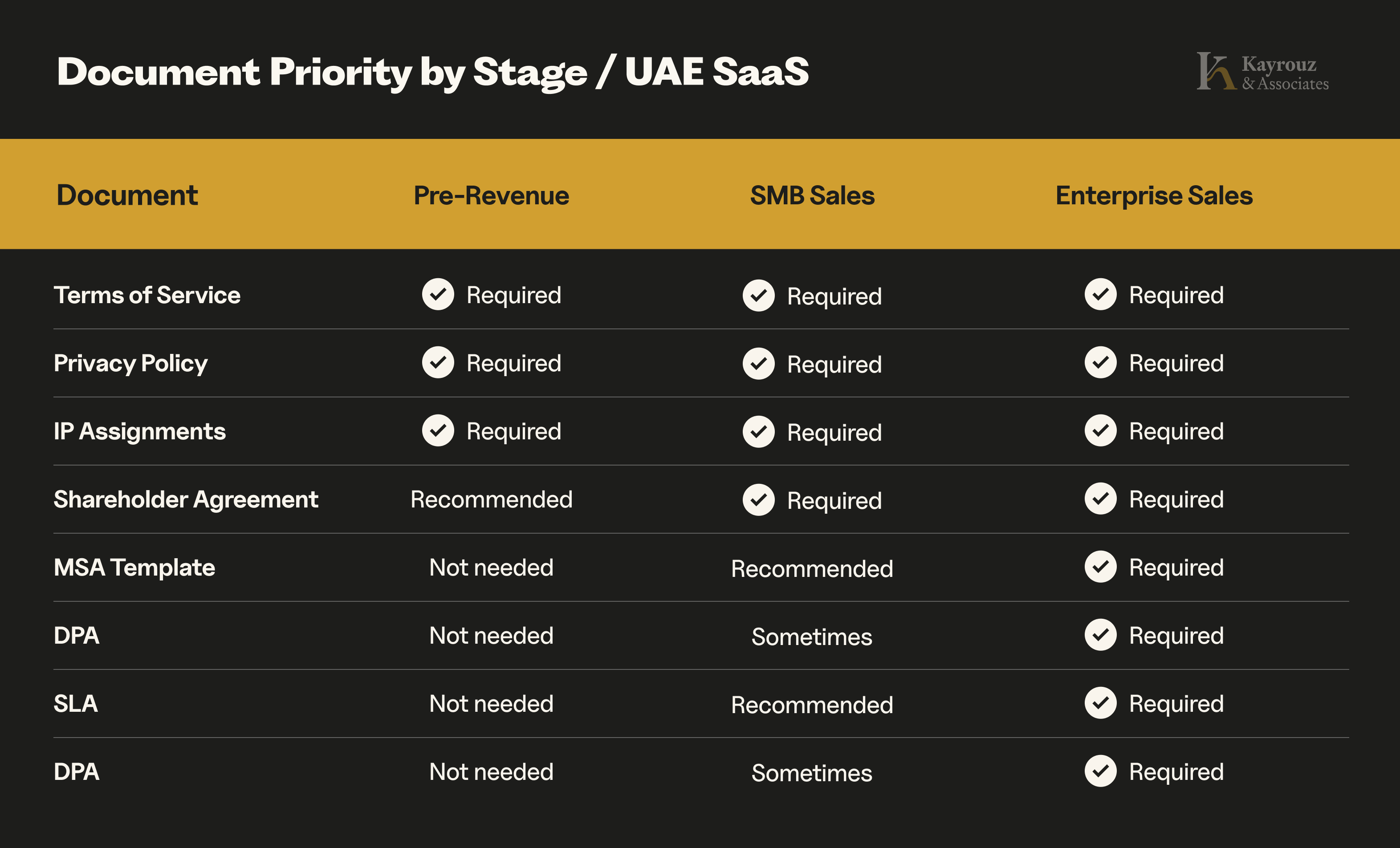Click Terms of Service Pre-Revenue checkmark icon

[x=437, y=294]
